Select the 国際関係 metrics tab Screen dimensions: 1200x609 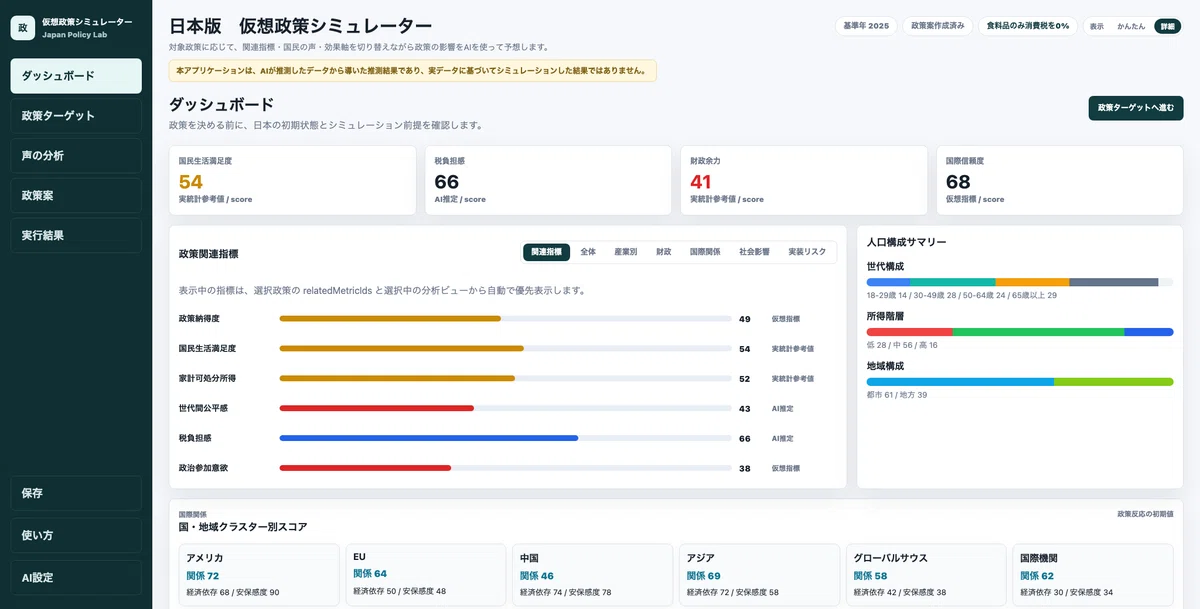(x=704, y=252)
